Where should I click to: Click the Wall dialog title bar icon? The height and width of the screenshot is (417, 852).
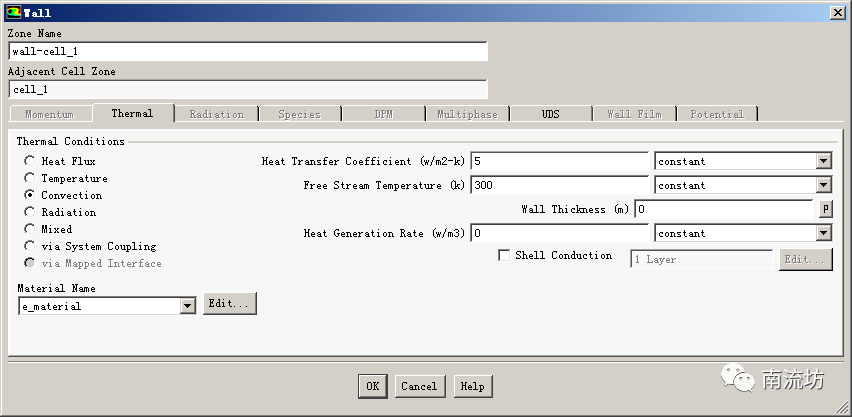[13, 12]
